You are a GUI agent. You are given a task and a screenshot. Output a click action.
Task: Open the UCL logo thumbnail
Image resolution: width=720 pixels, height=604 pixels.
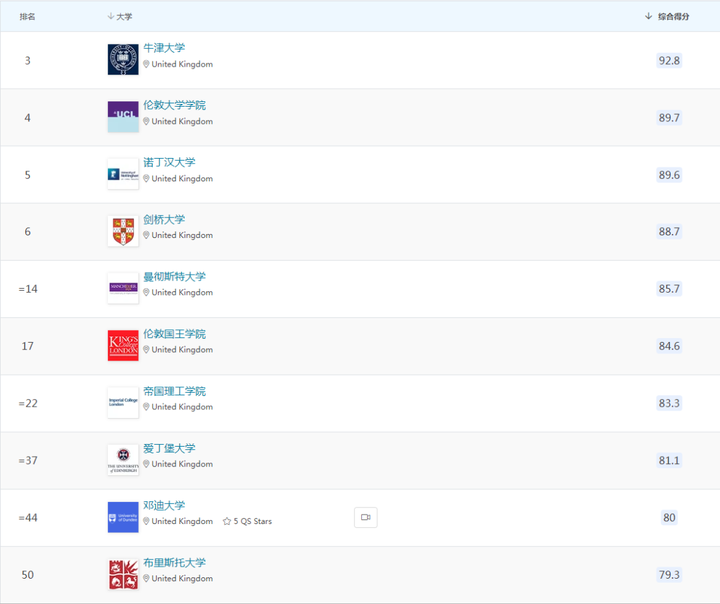(123, 117)
